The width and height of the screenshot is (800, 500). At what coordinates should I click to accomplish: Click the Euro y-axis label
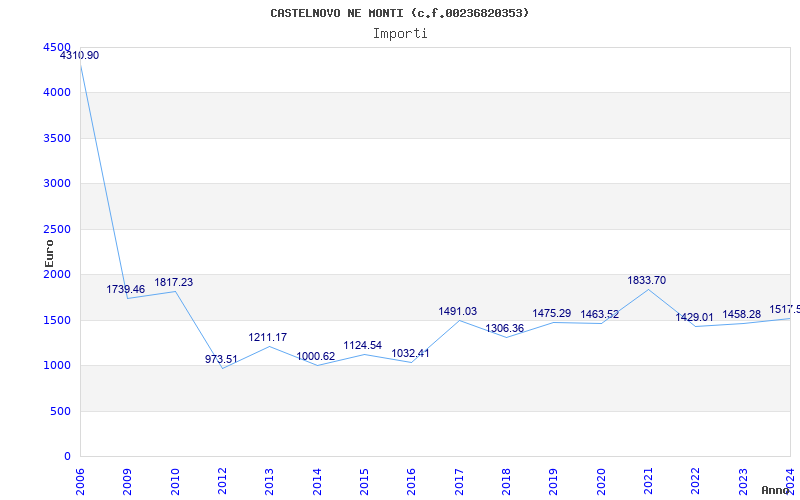49,252
